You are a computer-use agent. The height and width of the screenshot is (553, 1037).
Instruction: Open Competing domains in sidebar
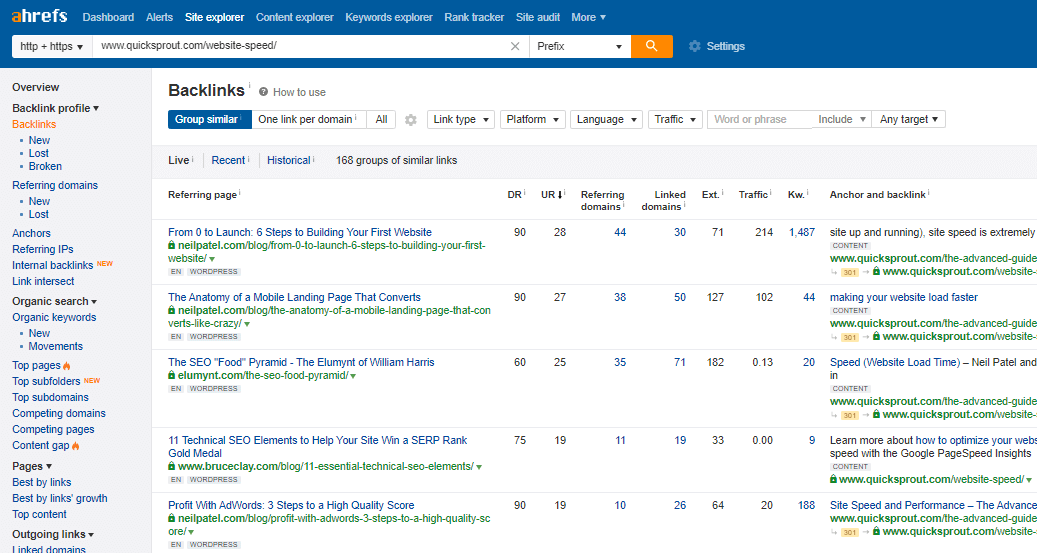click(59, 413)
